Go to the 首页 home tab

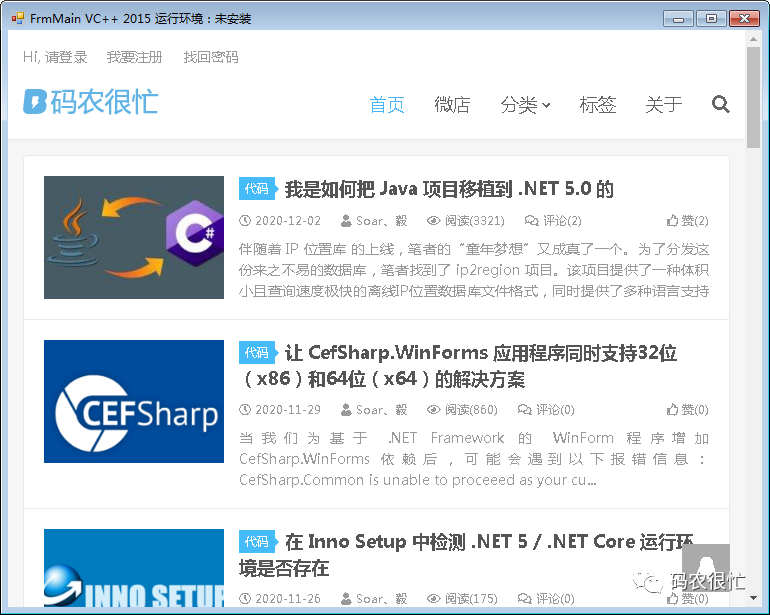[387, 105]
